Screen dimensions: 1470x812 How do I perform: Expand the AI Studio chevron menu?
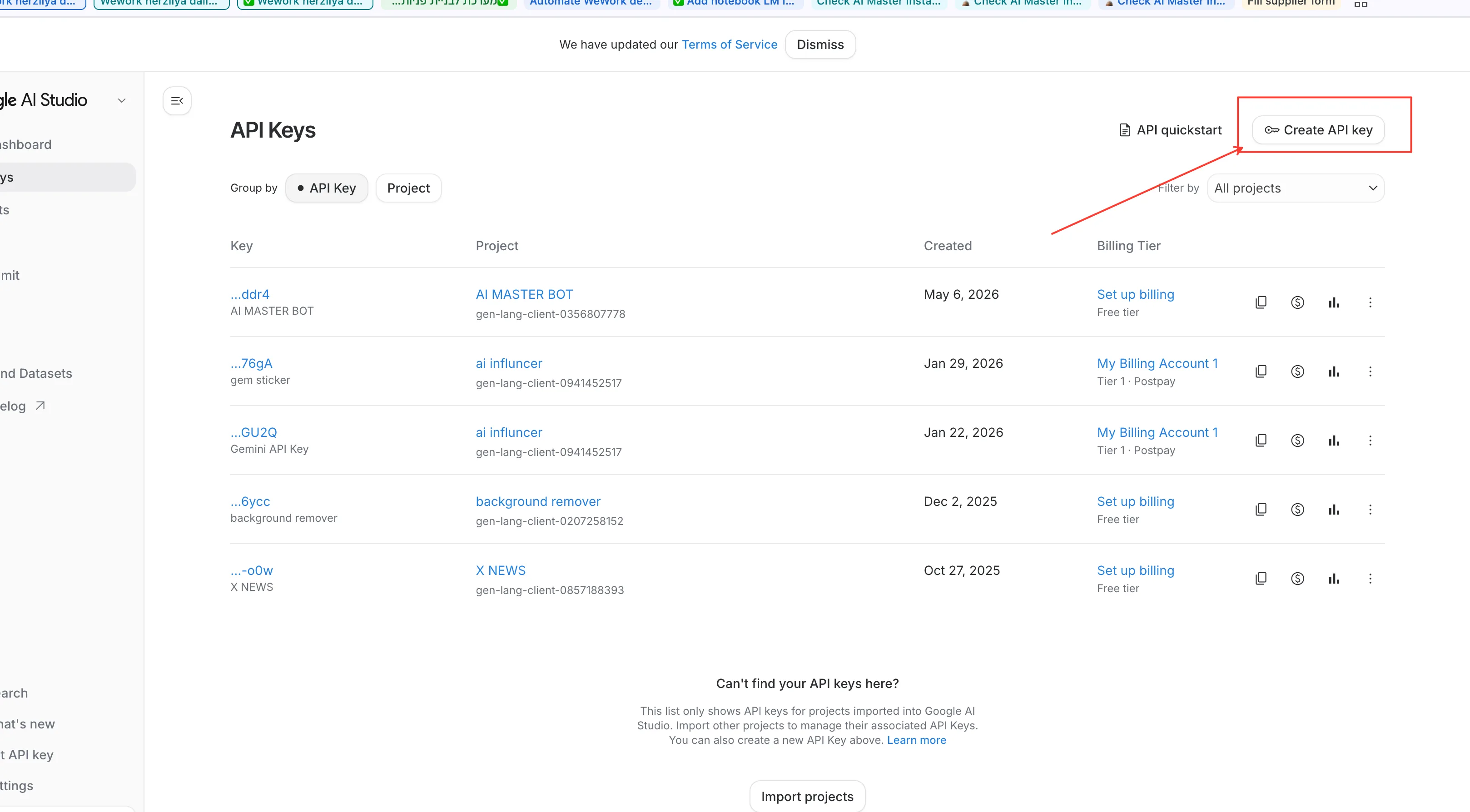(122, 100)
